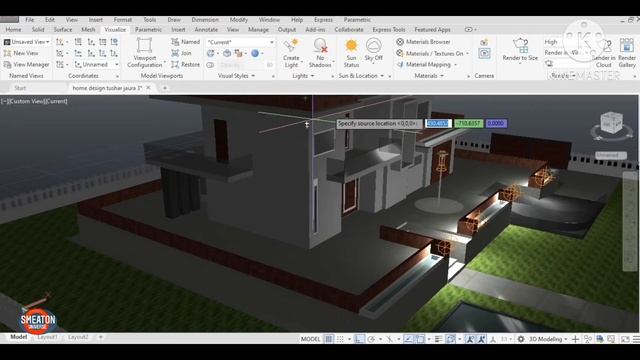
Task: Click the New View icon
Action: pyautogui.click(x=7, y=53)
